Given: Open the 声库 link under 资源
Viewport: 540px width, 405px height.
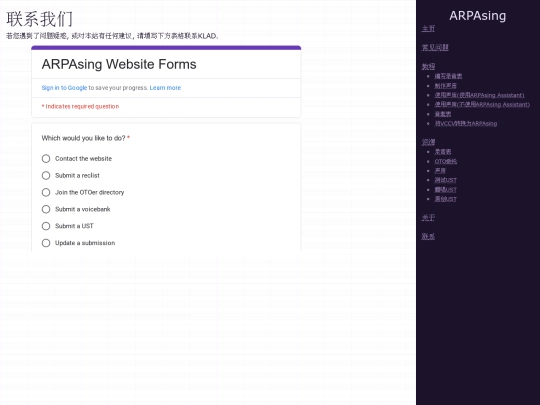Looking at the screenshot, I should point(440,170).
